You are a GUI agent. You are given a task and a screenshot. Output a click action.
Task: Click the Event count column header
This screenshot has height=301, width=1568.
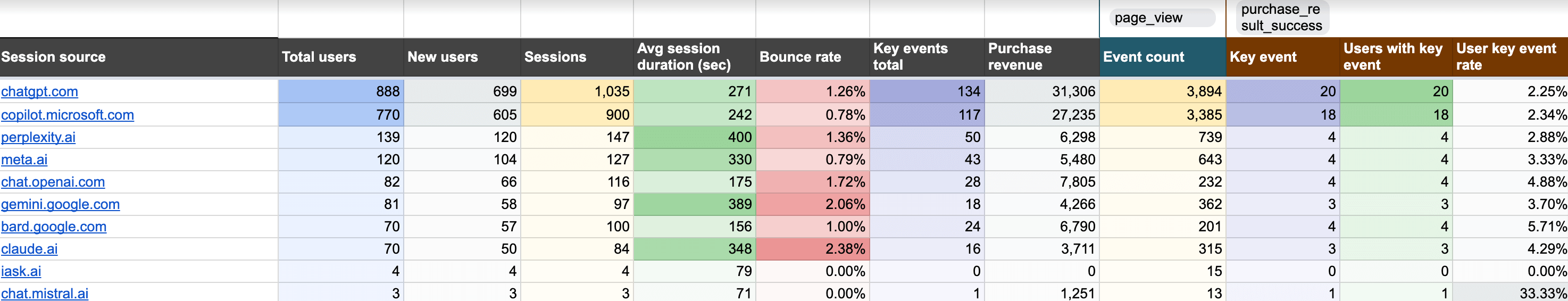pyautogui.click(x=1163, y=57)
